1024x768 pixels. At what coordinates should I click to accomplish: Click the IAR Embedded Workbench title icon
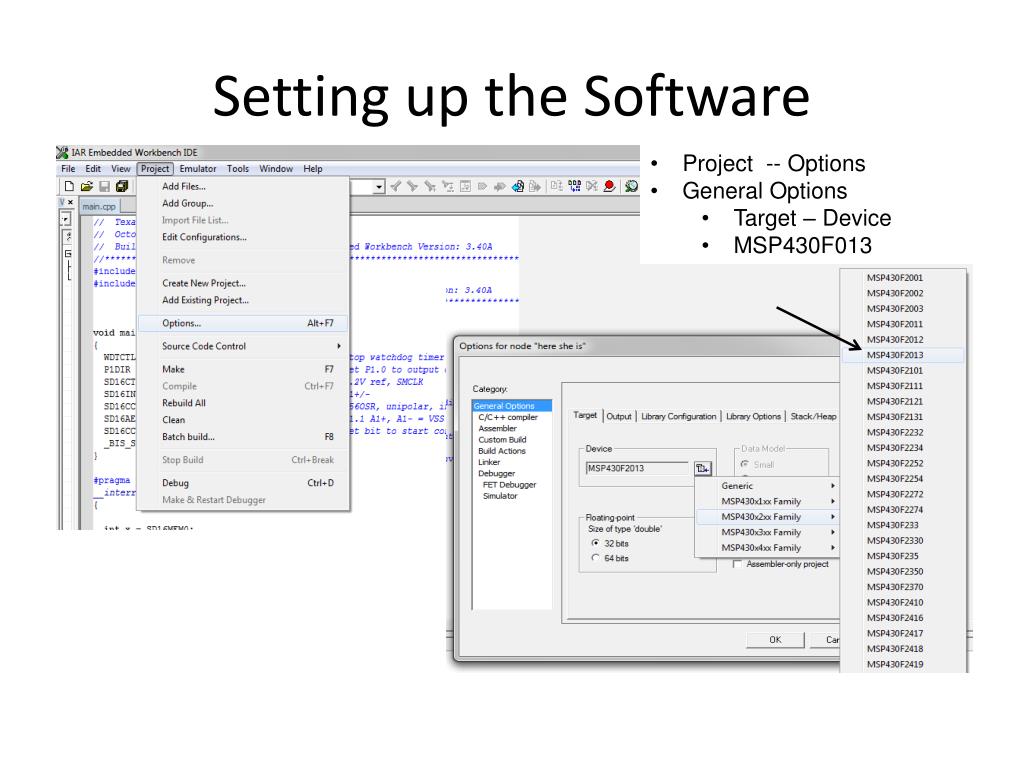(x=63, y=152)
